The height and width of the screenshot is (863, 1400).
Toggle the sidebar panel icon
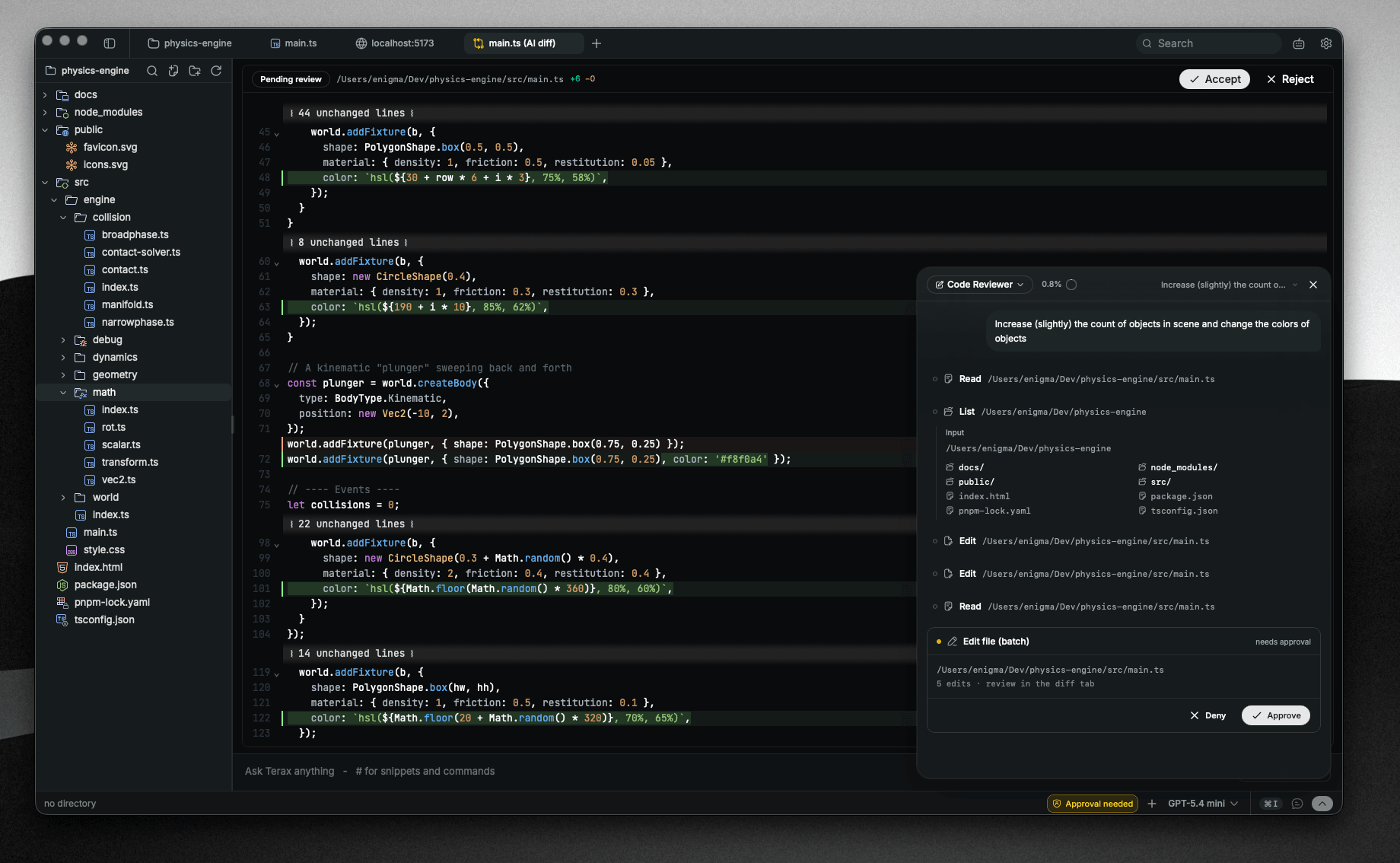[x=110, y=43]
